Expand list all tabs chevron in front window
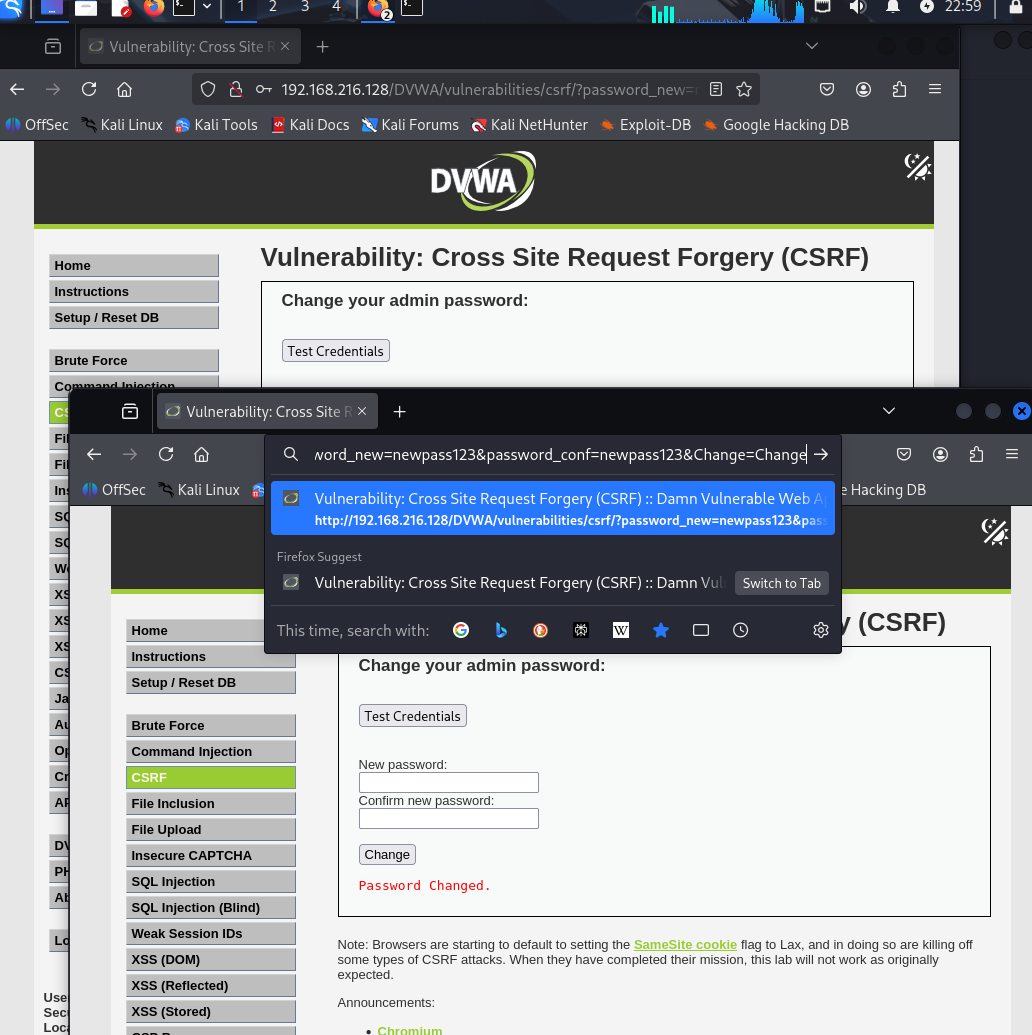1032x1035 pixels. [x=889, y=411]
